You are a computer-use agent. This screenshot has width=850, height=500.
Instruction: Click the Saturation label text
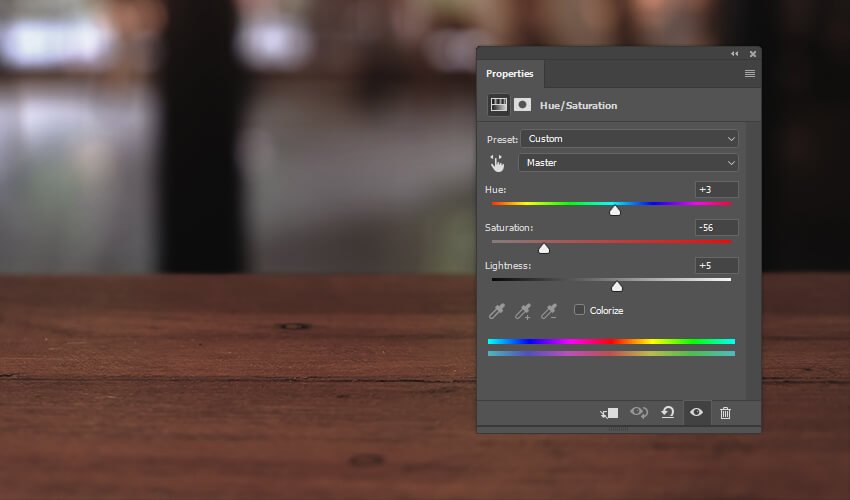click(509, 228)
